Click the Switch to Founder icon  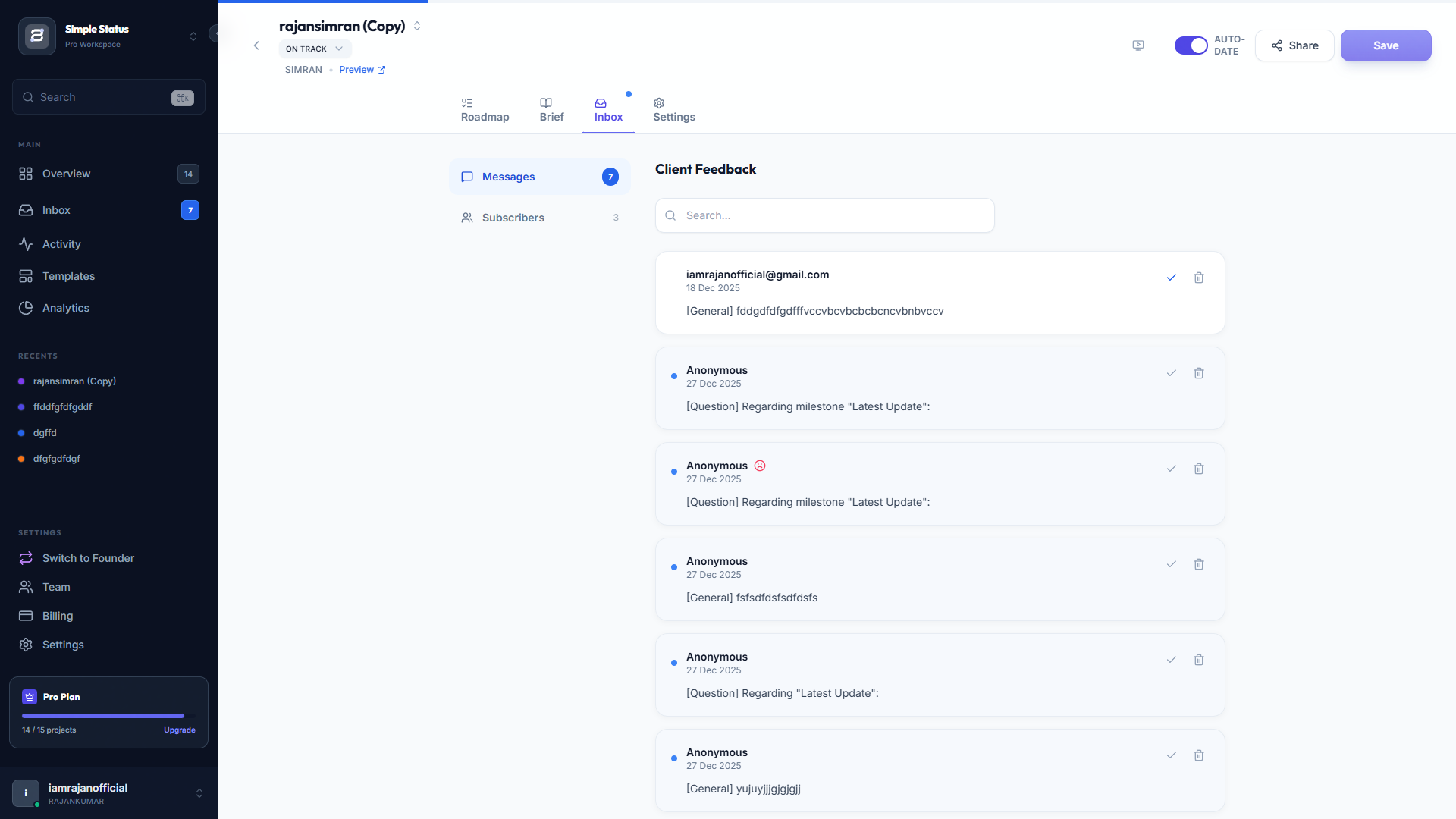click(26, 558)
